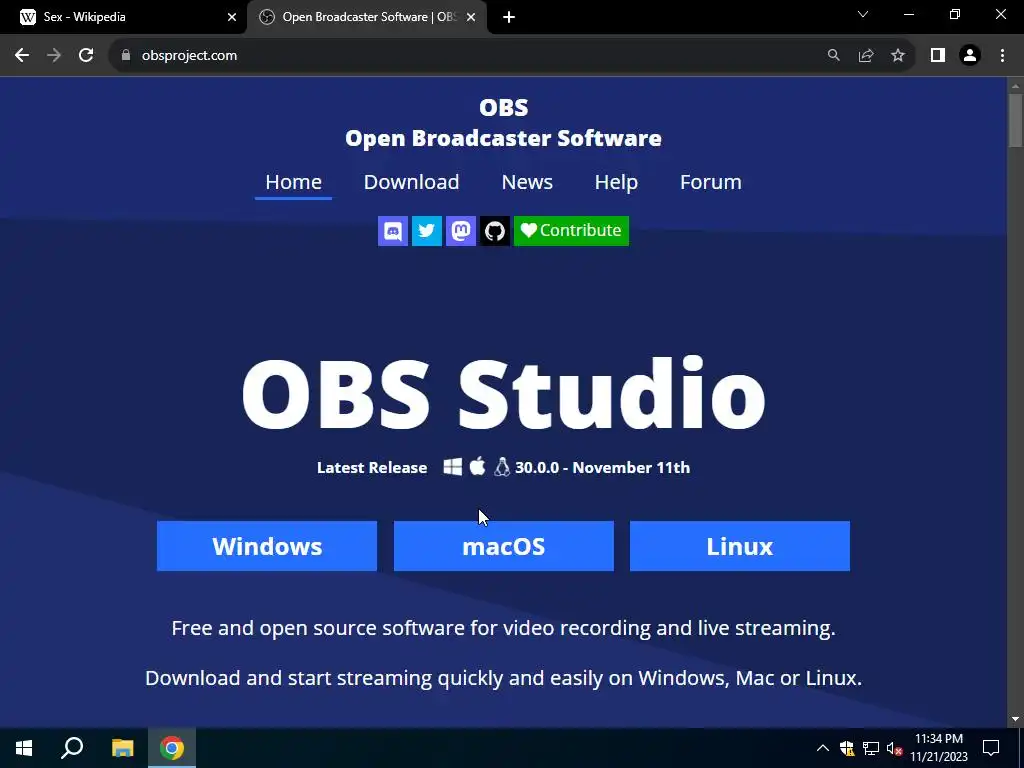Open the Windows Start menu
This screenshot has width=1024, height=768.
(x=24, y=748)
